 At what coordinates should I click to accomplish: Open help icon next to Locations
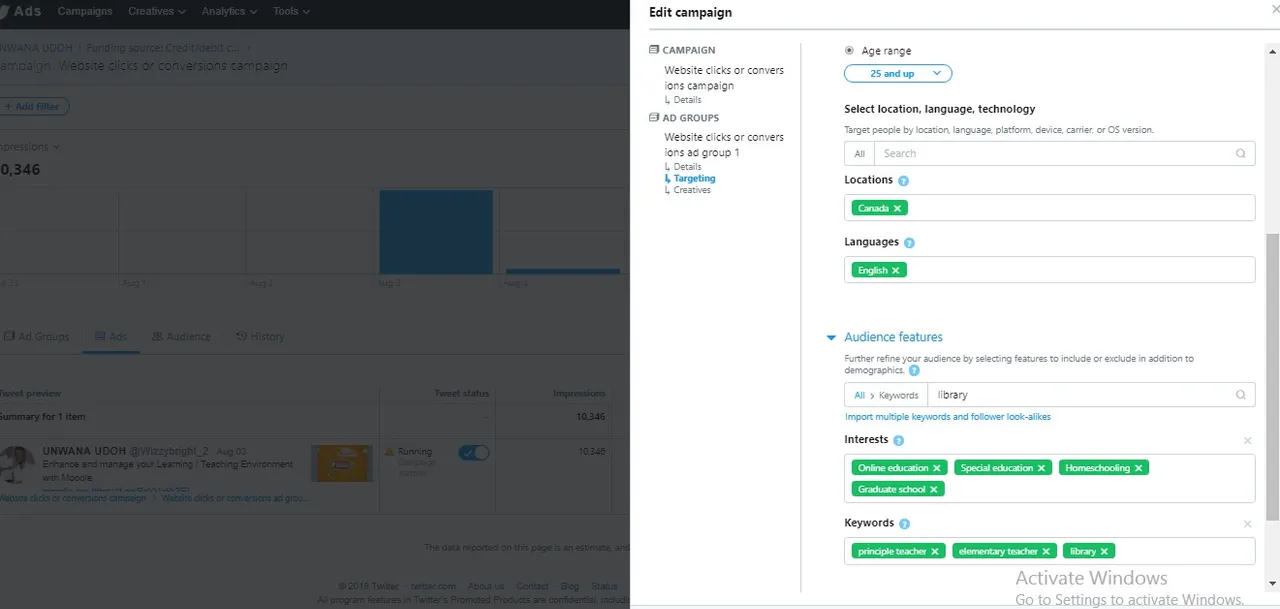click(x=903, y=181)
